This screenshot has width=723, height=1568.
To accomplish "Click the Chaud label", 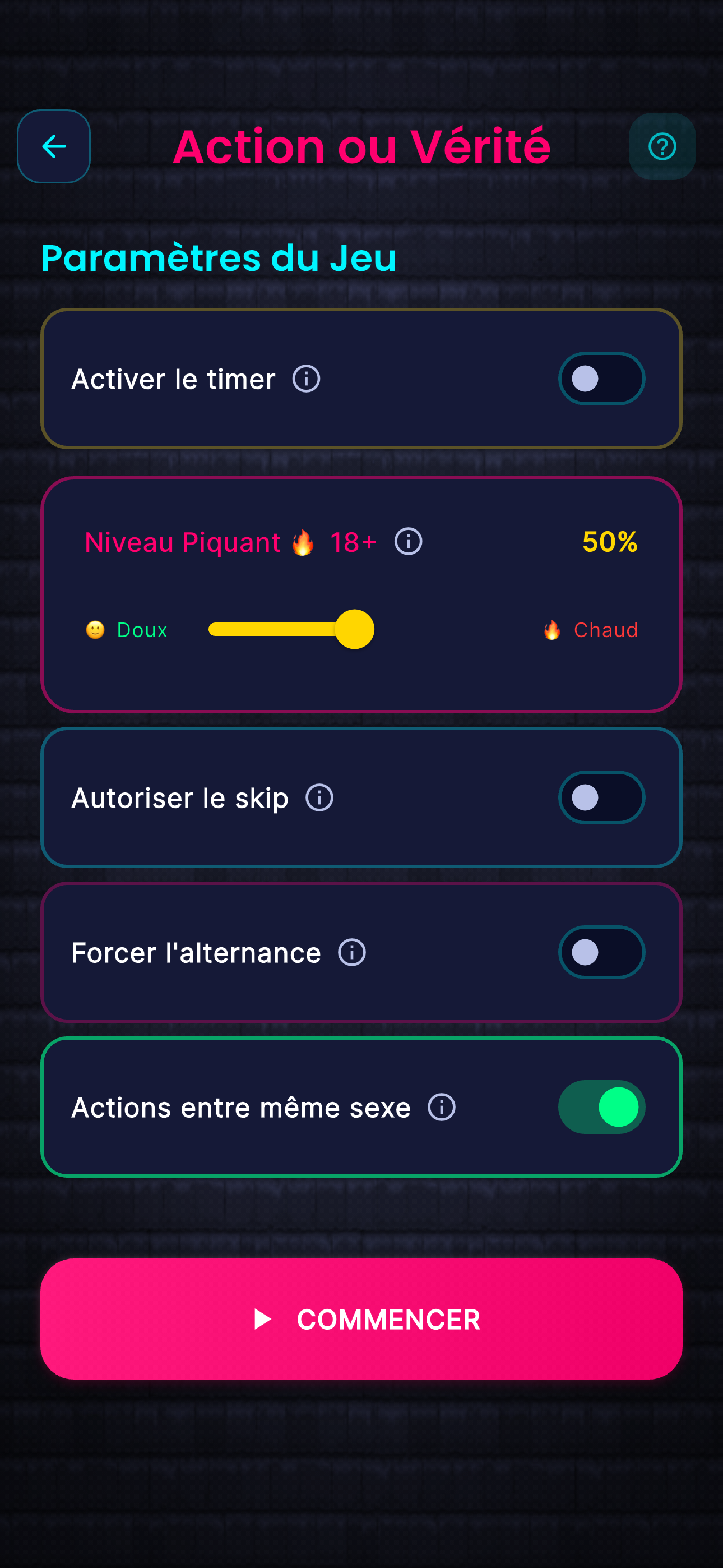I will (605, 630).
